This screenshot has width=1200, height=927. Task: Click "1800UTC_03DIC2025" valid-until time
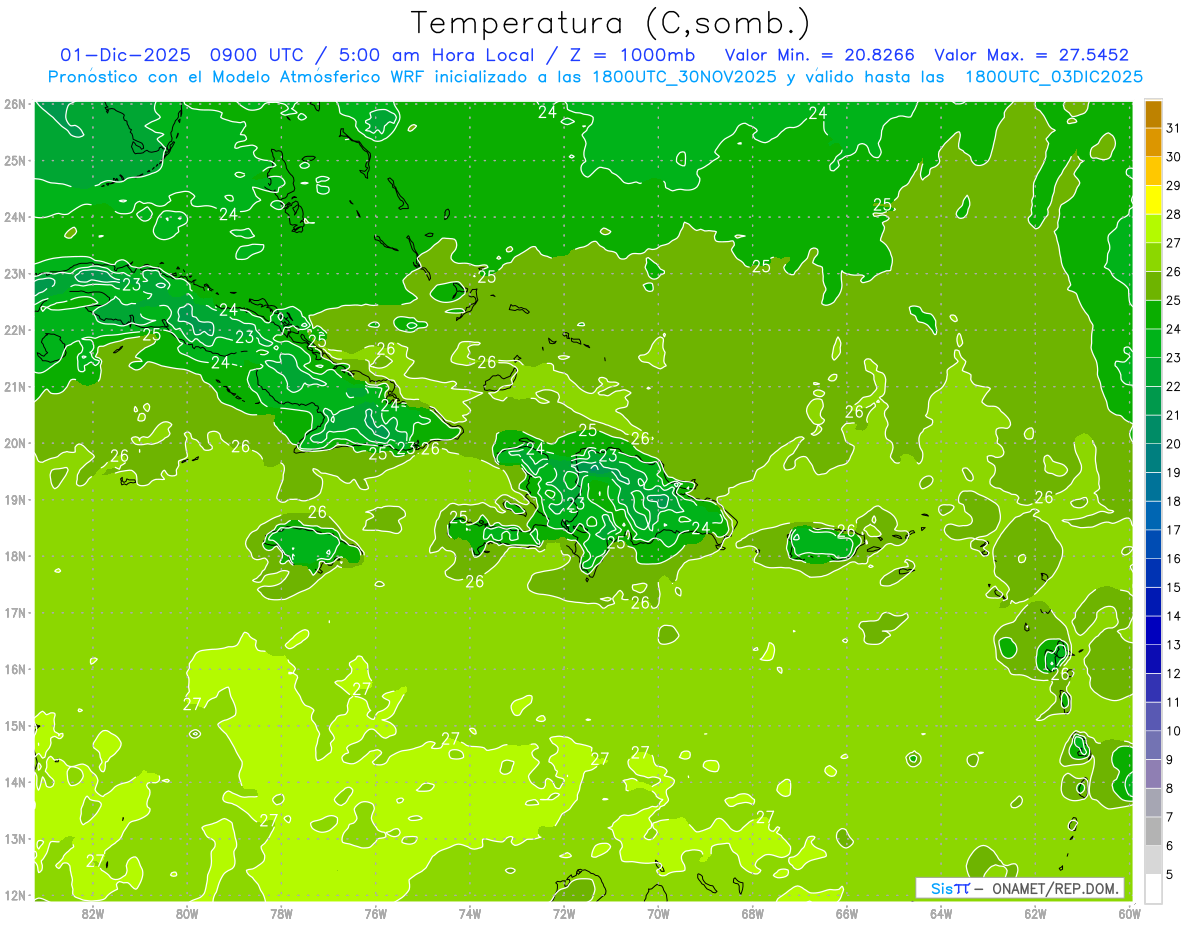click(1054, 76)
